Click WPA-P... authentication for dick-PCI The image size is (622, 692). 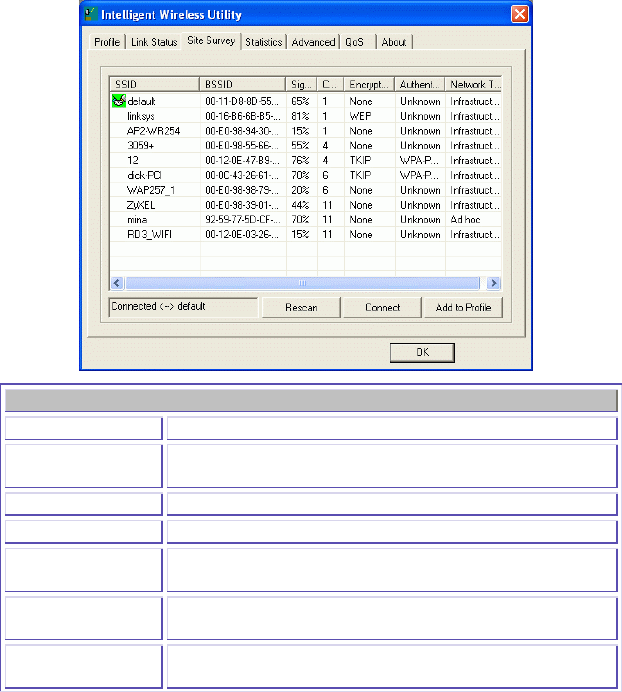tap(419, 175)
